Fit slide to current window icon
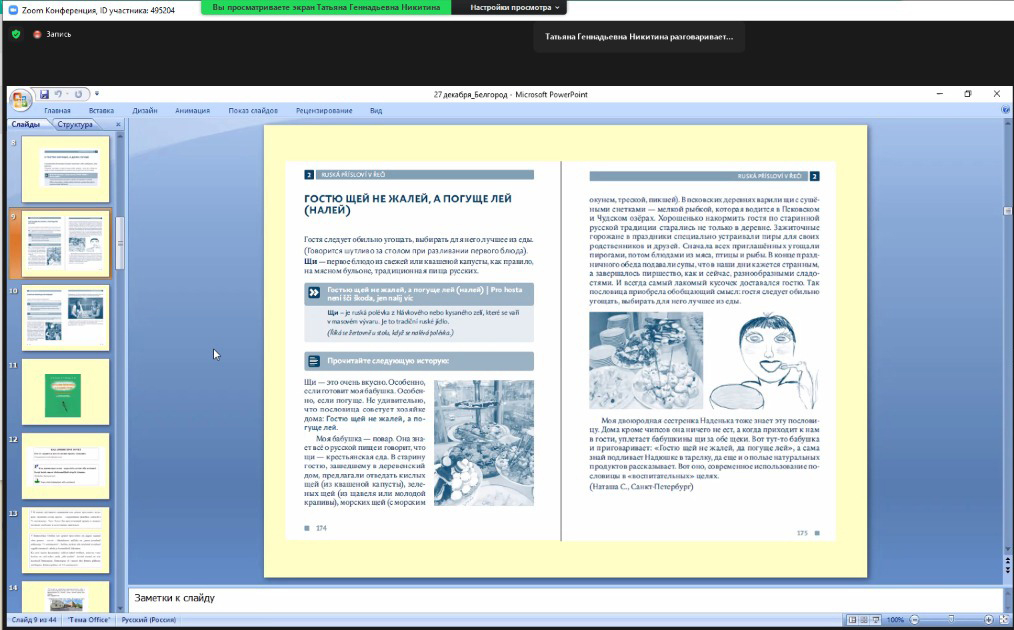The image size is (1014, 630). point(1004,620)
